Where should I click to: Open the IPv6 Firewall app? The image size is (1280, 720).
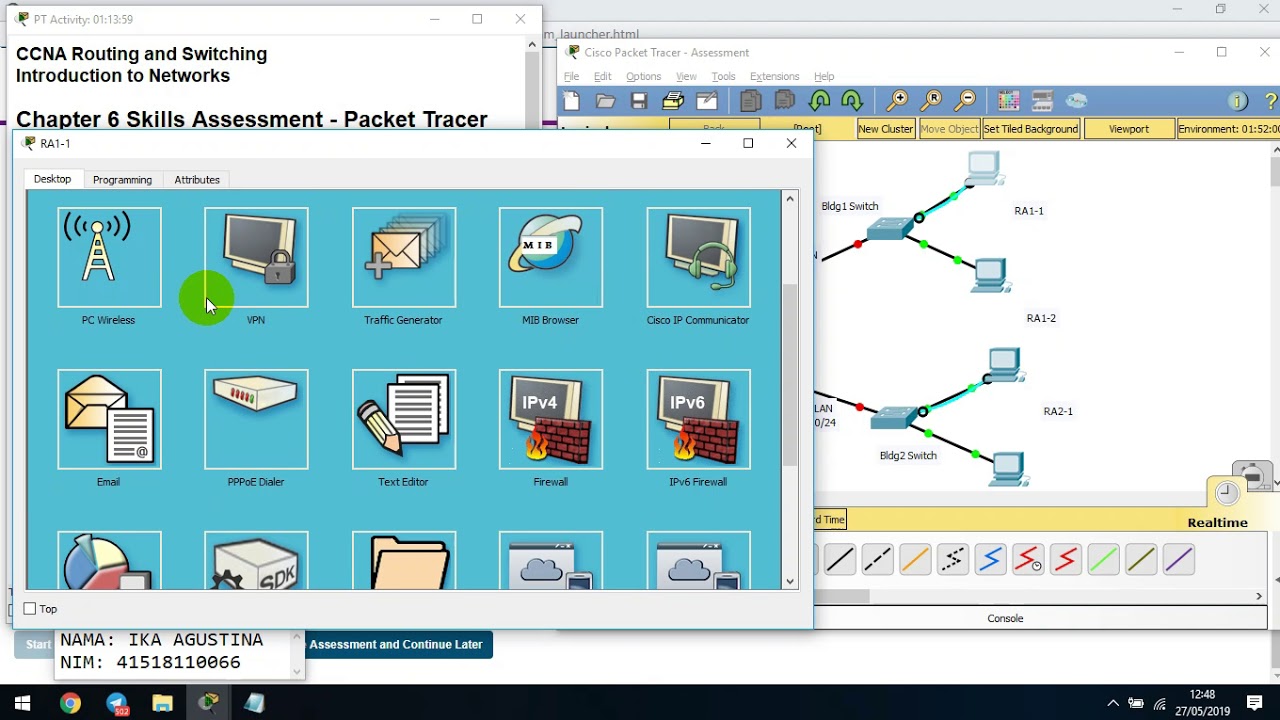(698, 419)
